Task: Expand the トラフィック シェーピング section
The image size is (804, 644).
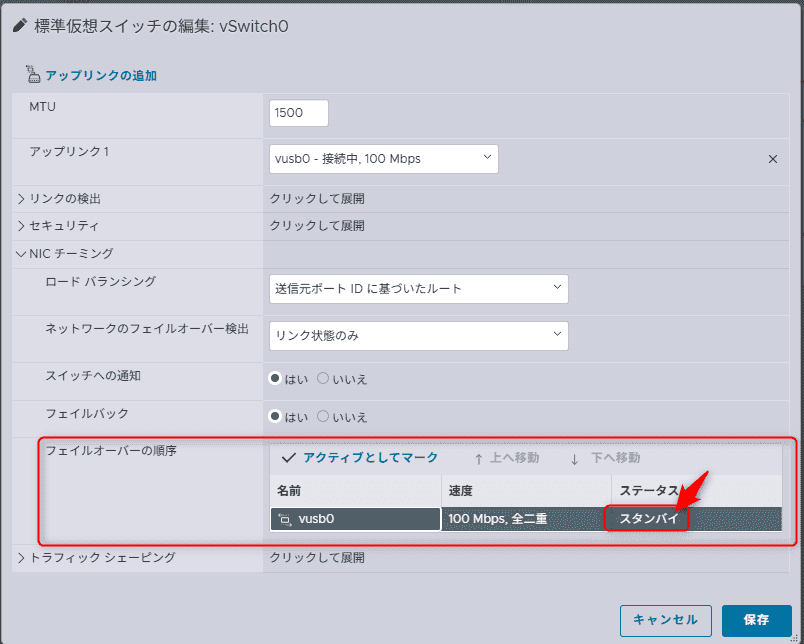Action: click(x=21, y=558)
